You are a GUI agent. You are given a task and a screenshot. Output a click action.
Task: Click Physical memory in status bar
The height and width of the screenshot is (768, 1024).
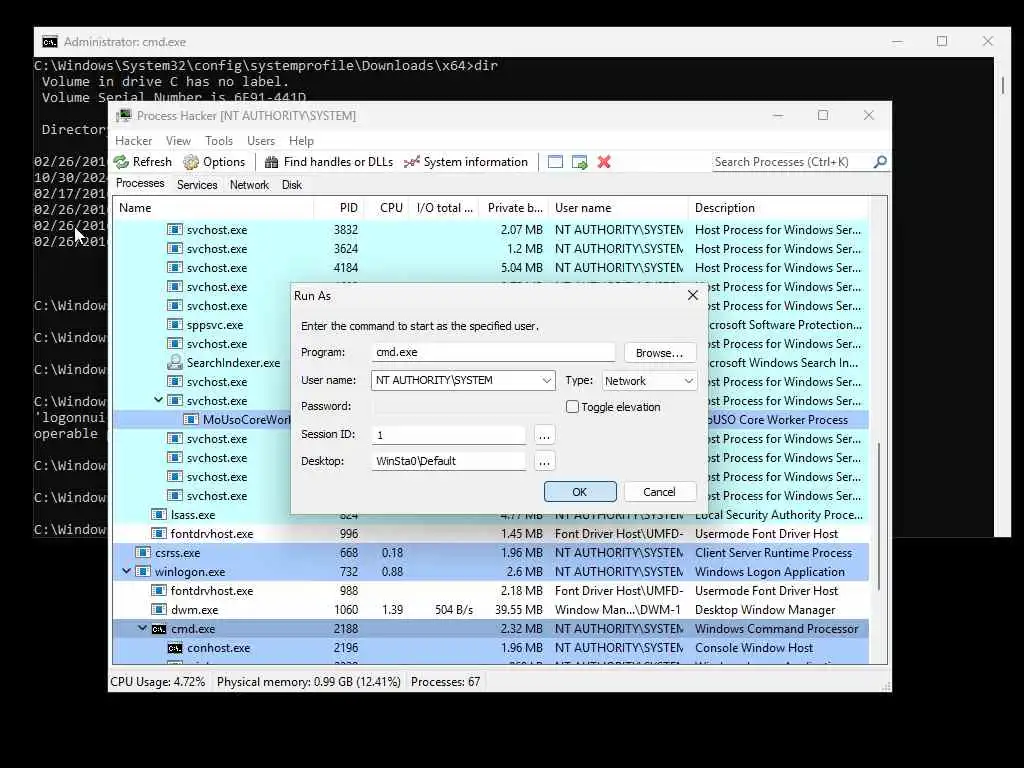pyautogui.click(x=308, y=682)
